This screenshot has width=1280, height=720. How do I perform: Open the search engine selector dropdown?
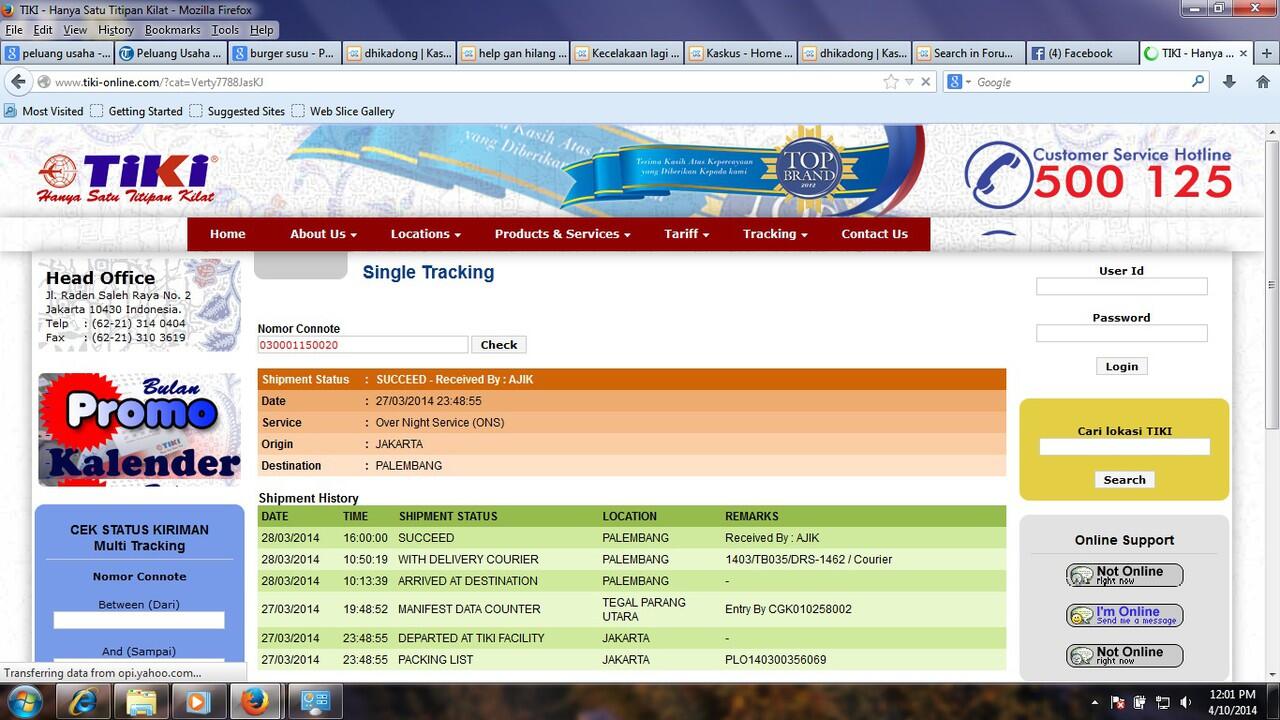[960, 82]
